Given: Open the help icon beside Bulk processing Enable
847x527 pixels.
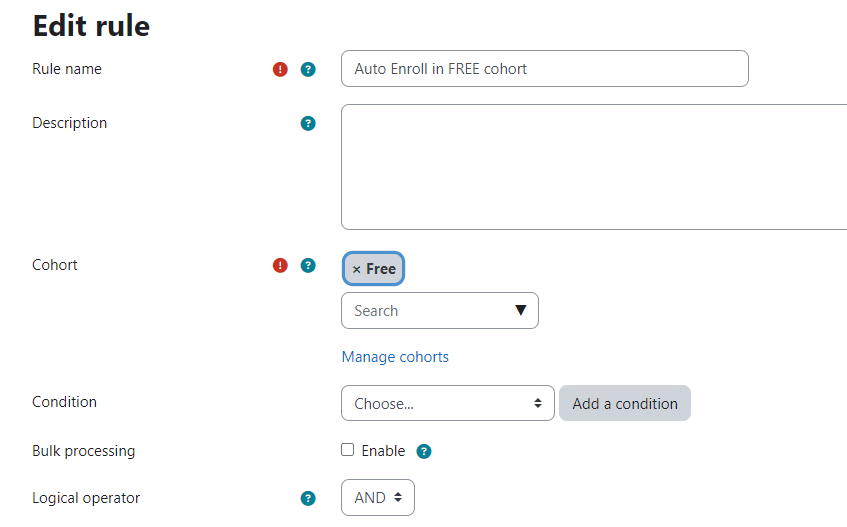Looking at the screenshot, I should click(x=424, y=451).
